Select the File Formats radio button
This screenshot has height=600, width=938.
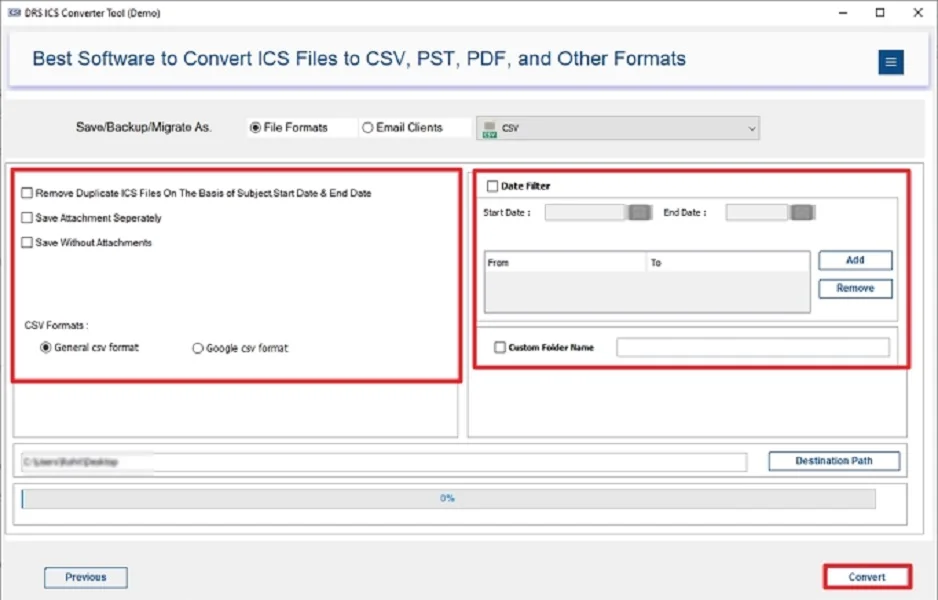256,128
